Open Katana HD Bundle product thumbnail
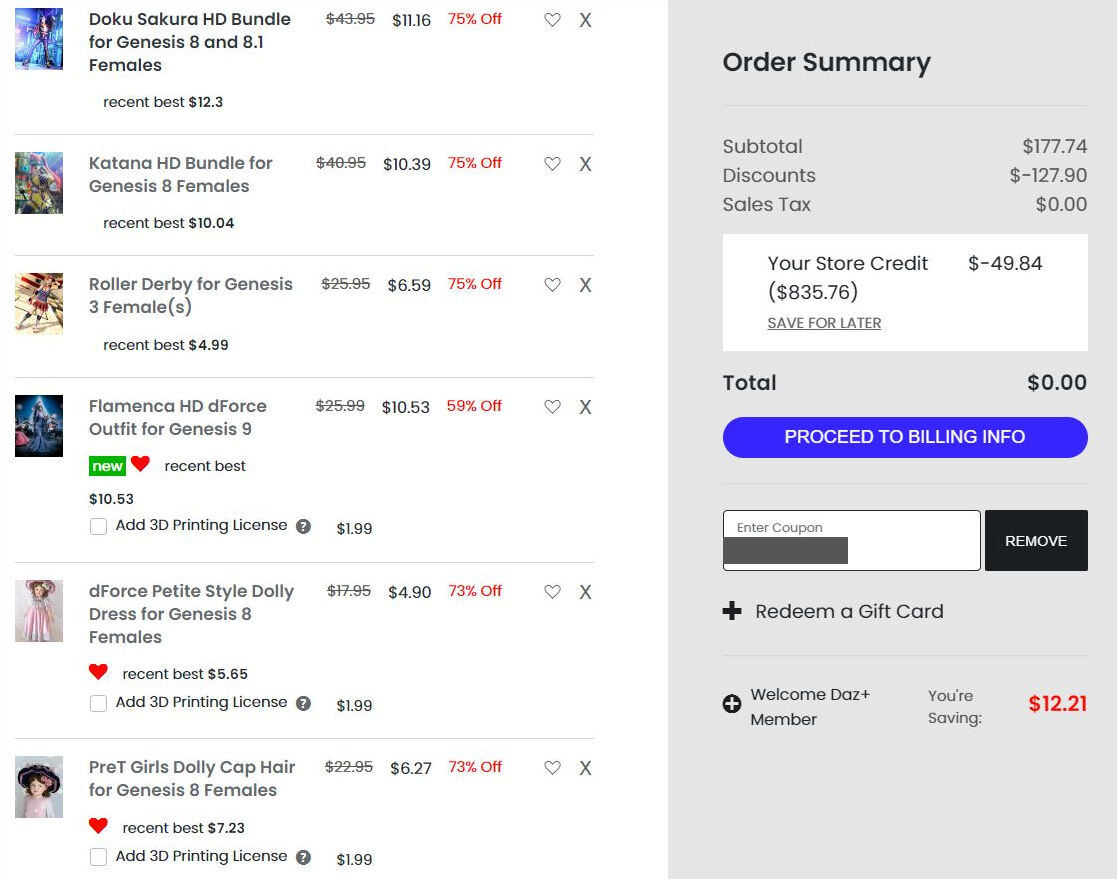1118x881 pixels. 39,182
